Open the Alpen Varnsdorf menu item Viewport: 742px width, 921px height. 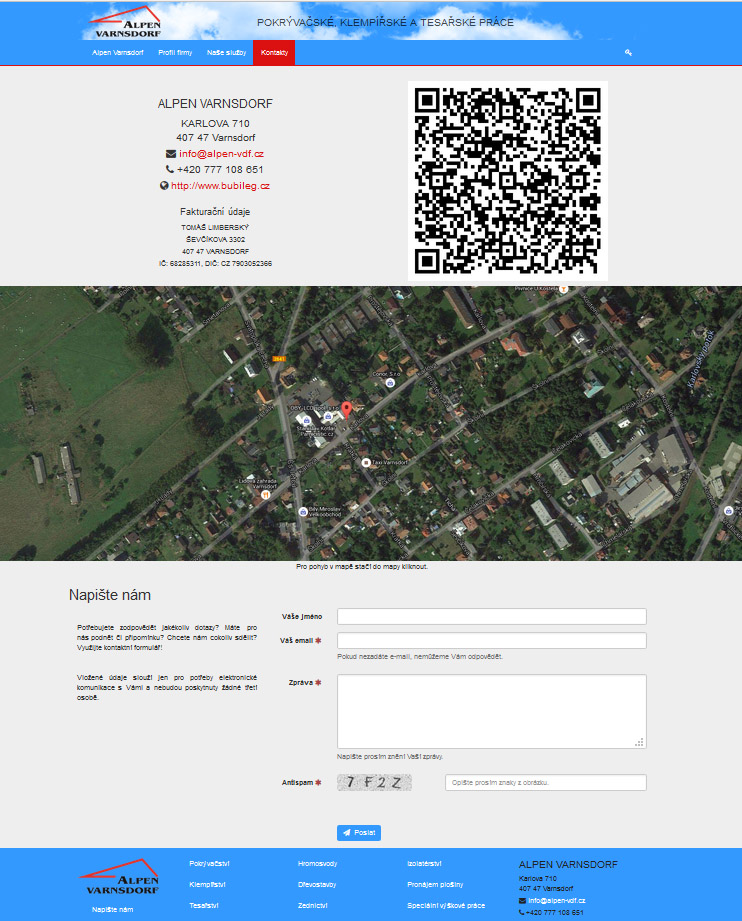(117, 53)
